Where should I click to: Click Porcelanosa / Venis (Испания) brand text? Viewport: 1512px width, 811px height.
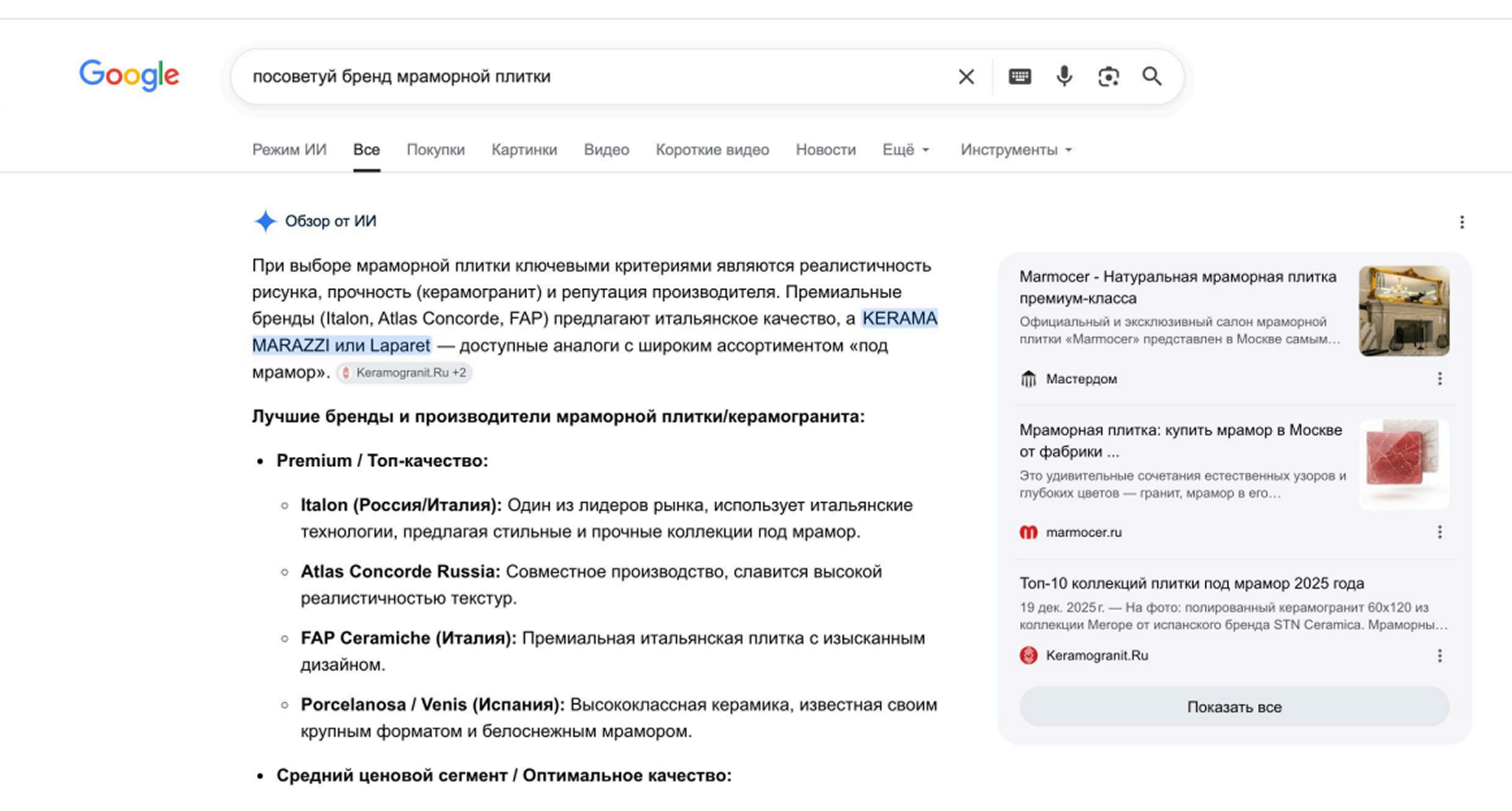pos(432,704)
